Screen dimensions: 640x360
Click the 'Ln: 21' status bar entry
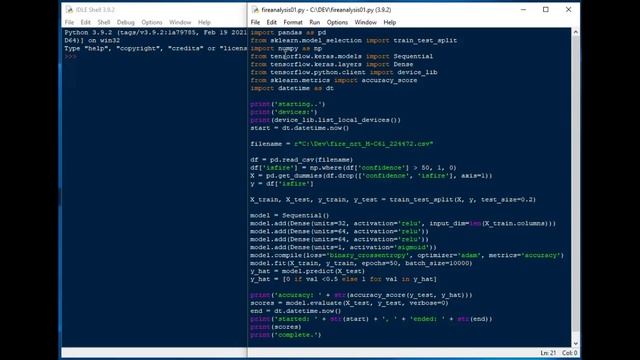[x=548, y=353]
